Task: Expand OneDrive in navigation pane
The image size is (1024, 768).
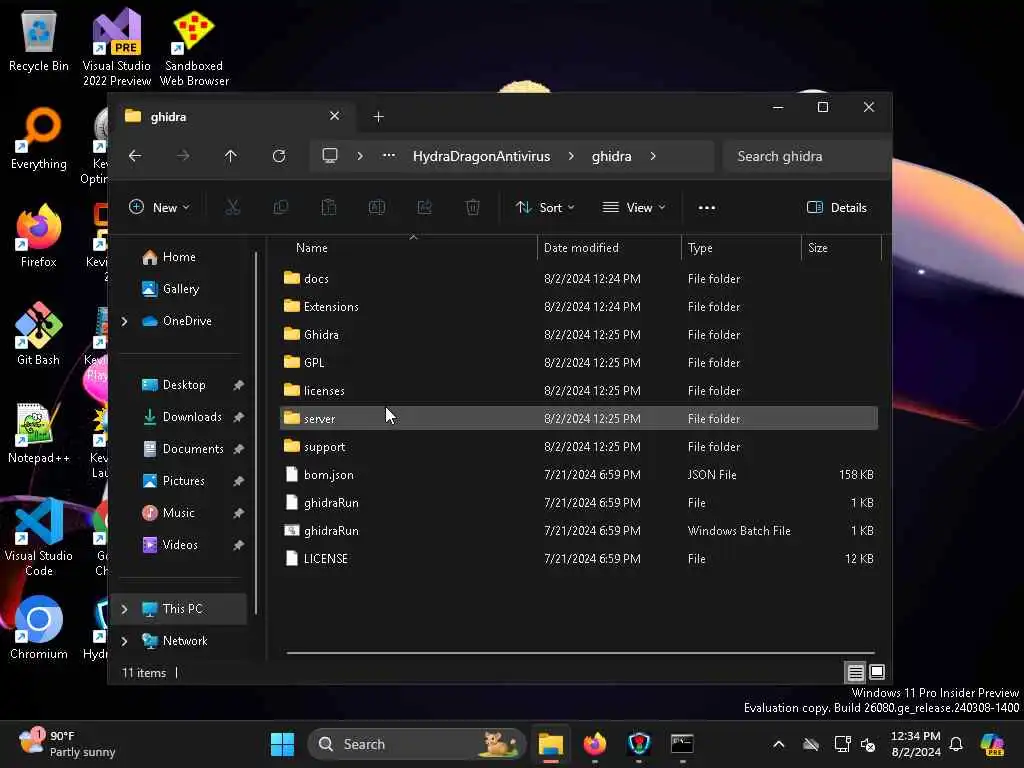Action: click(124, 321)
